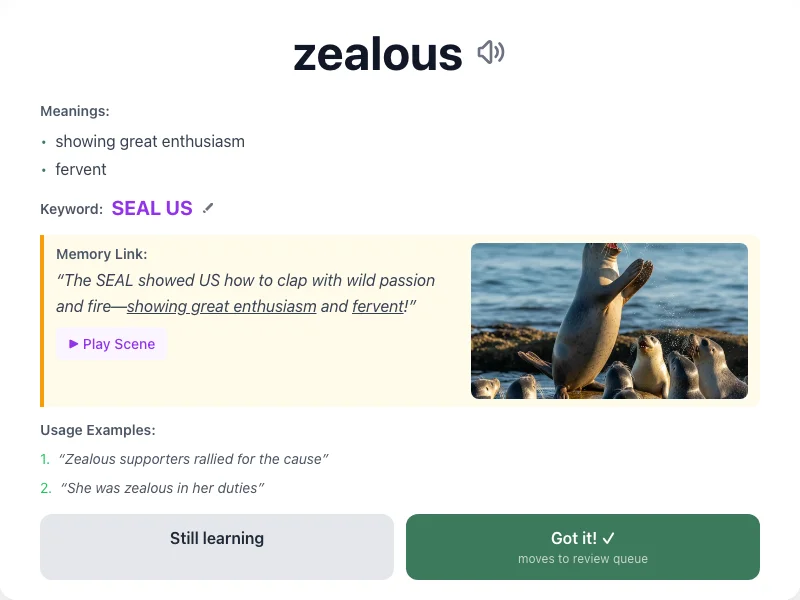Click the green number 1 example marker
This screenshot has height=600, width=800.
click(44, 459)
